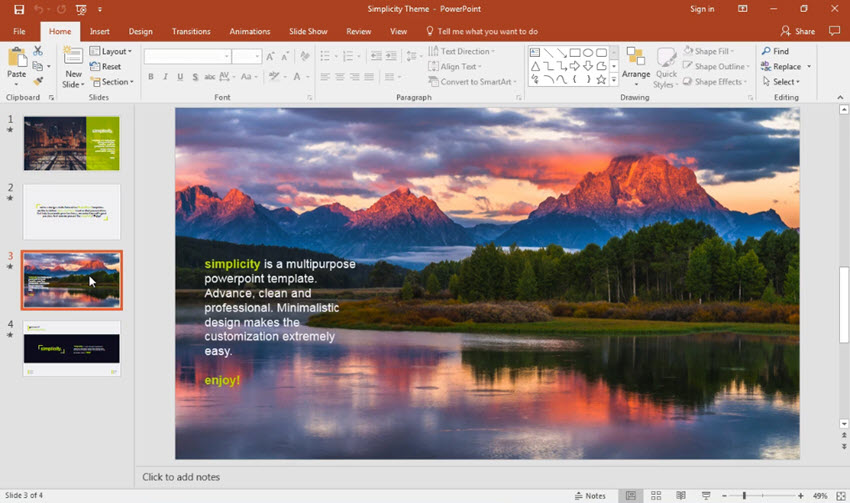Image resolution: width=850 pixels, height=503 pixels.
Task: Open the Section dropdown
Action: tap(112, 81)
